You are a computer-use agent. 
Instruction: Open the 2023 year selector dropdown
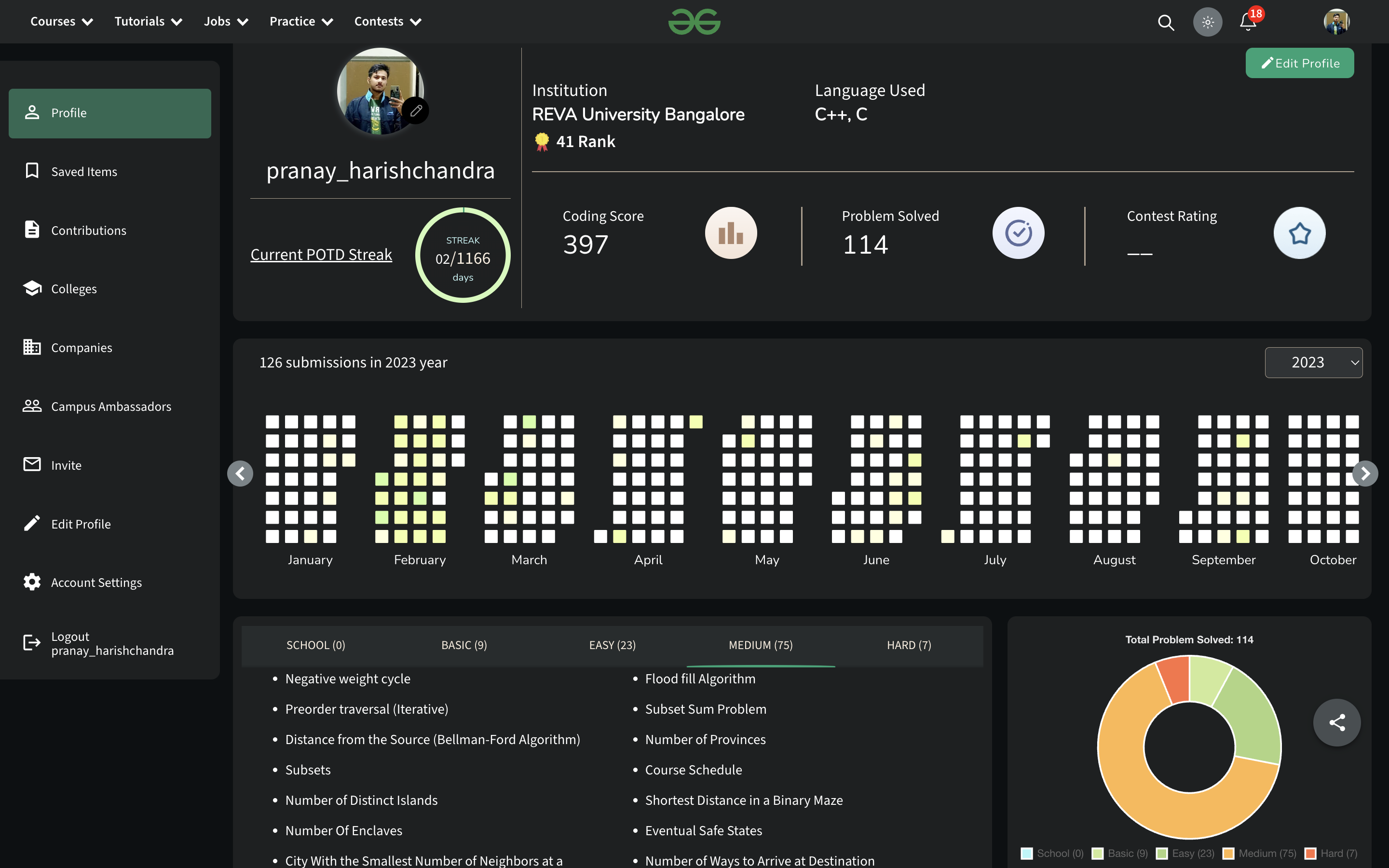[1313, 362]
